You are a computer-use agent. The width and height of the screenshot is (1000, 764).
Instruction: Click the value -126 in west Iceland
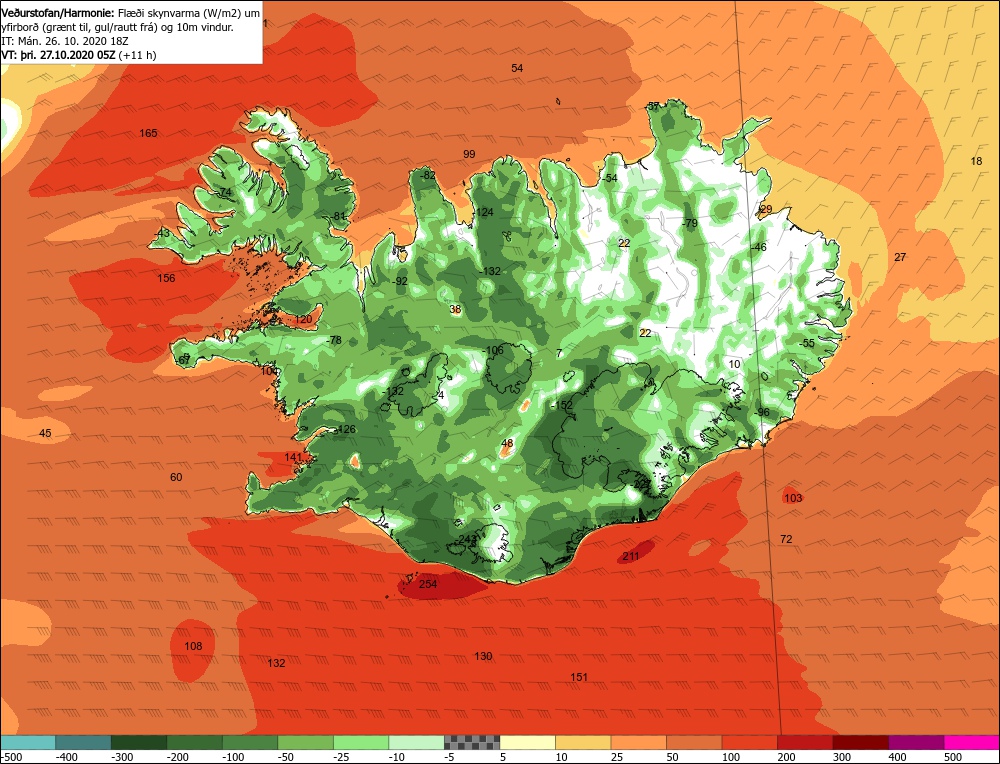pos(344,429)
